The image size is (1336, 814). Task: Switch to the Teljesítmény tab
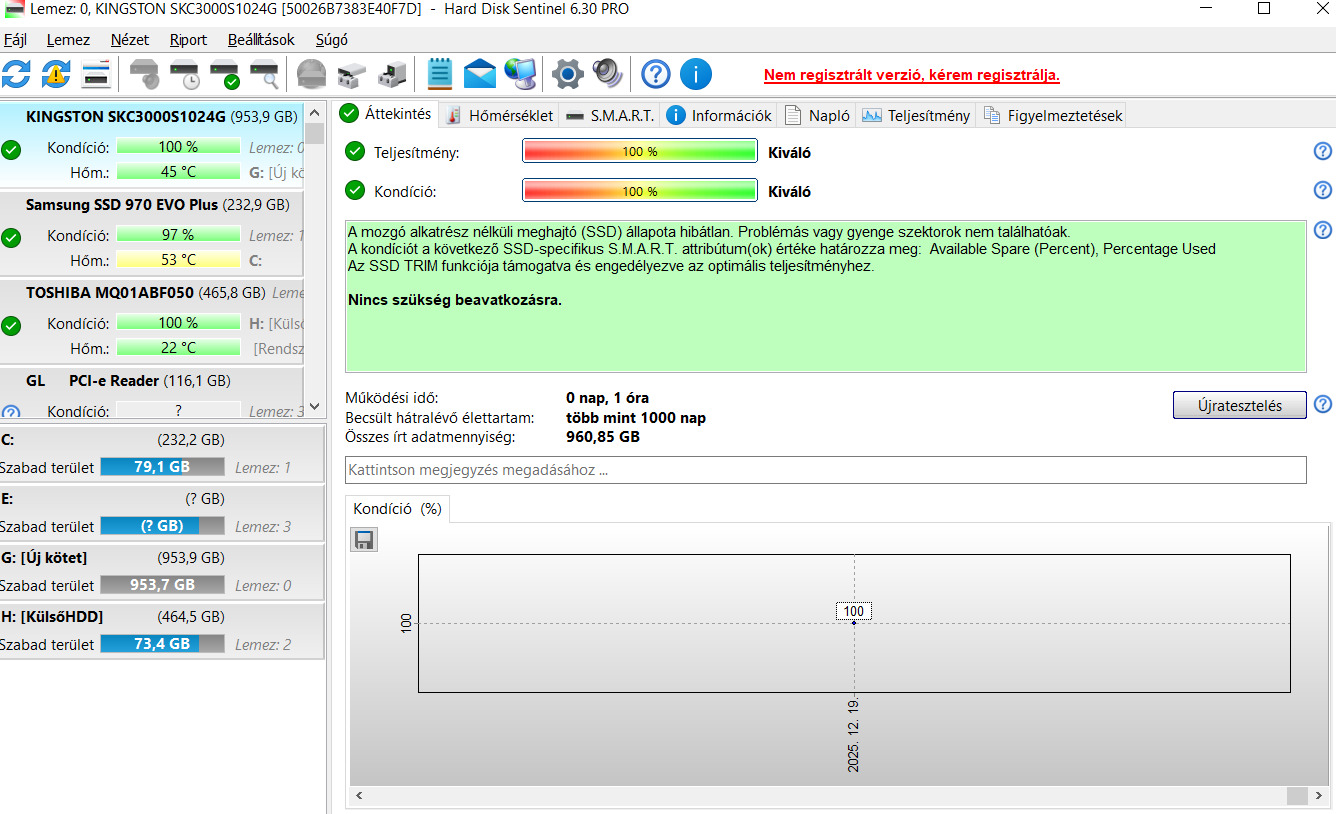tap(916, 115)
